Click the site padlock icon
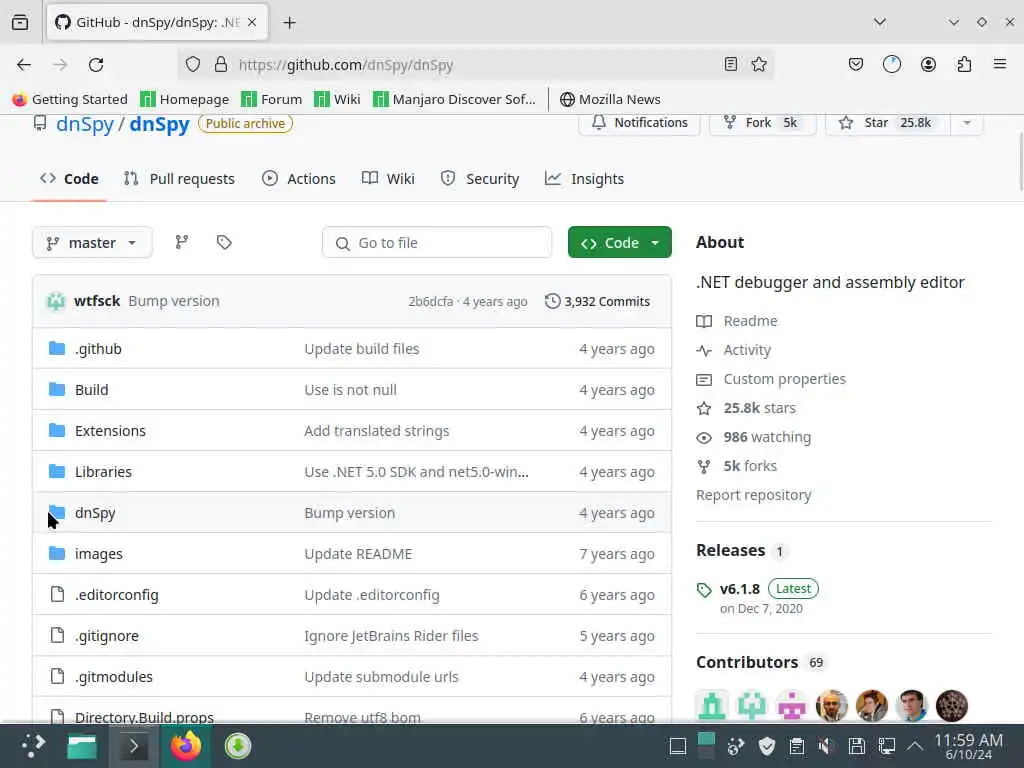The width and height of the screenshot is (1024, 768). [221, 64]
